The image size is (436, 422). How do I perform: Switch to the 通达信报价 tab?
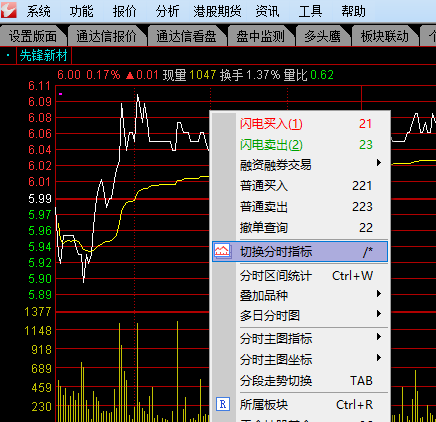click(x=106, y=36)
